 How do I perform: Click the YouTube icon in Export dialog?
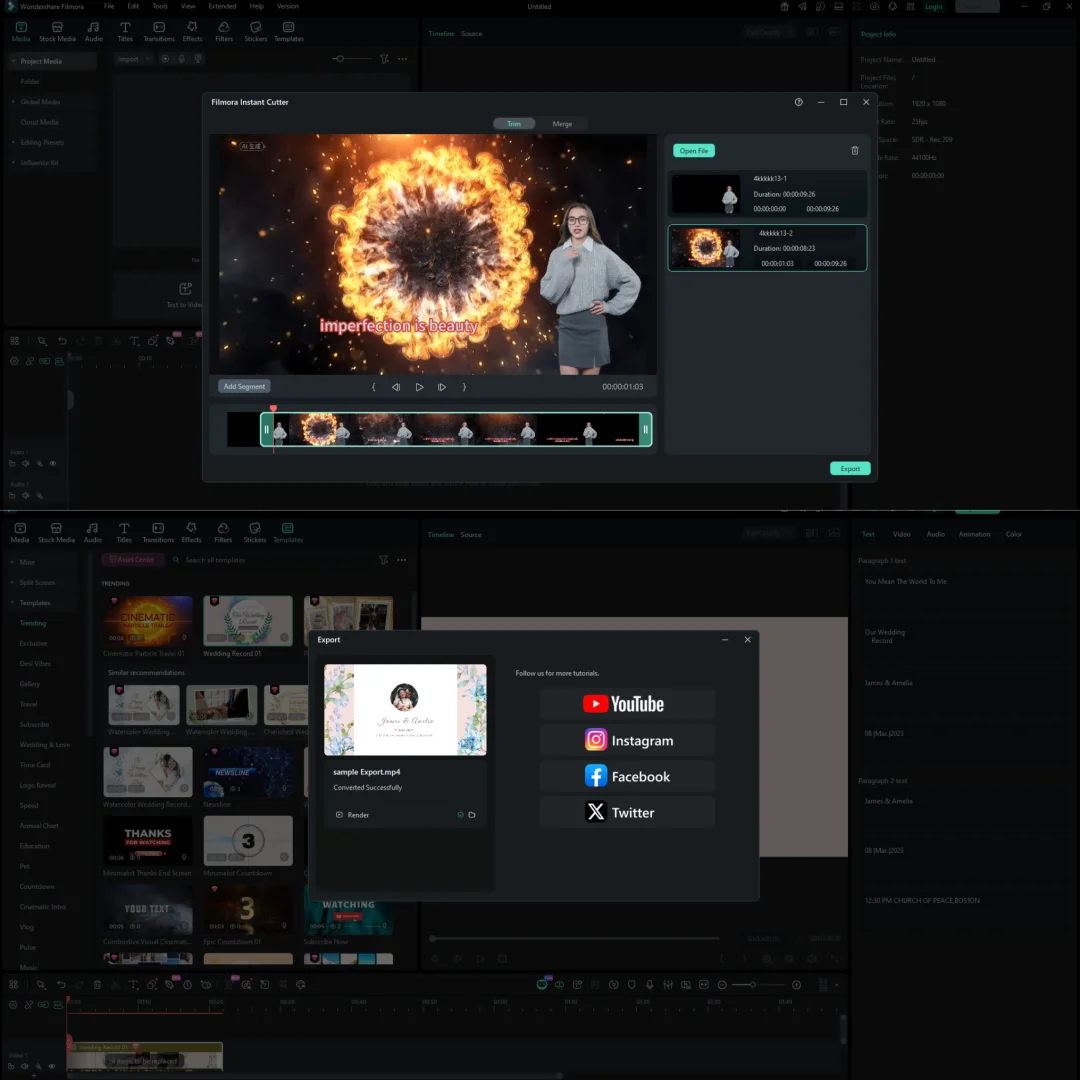coord(596,704)
